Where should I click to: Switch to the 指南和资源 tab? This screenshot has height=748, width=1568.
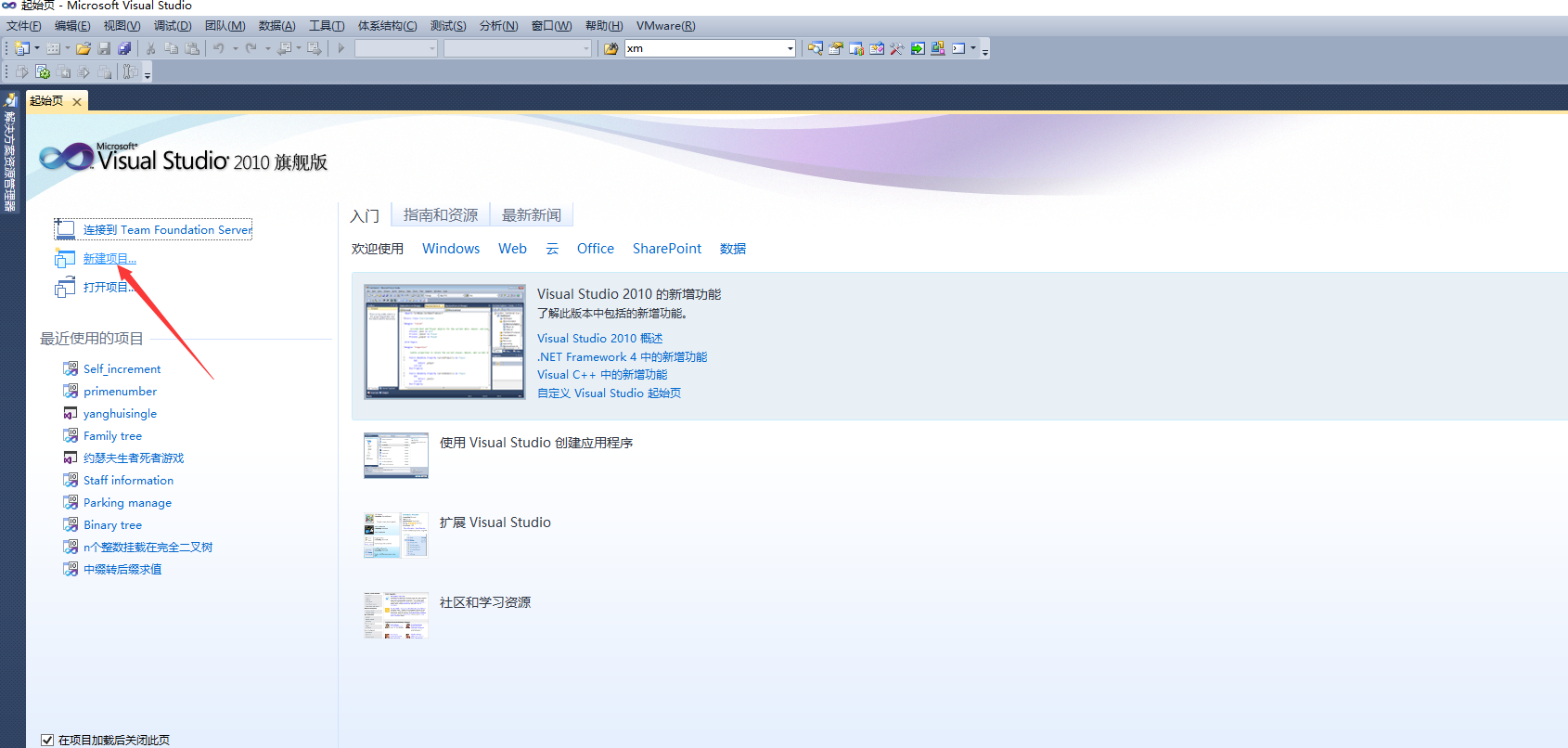pos(440,215)
